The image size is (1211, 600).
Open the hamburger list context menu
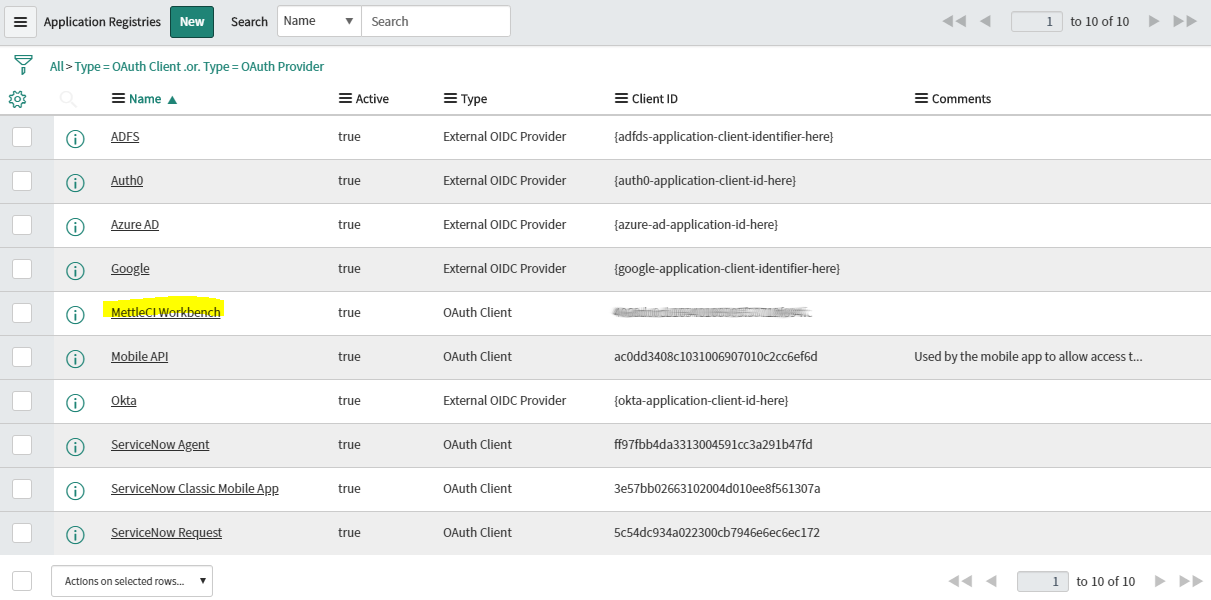click(20, 22)
